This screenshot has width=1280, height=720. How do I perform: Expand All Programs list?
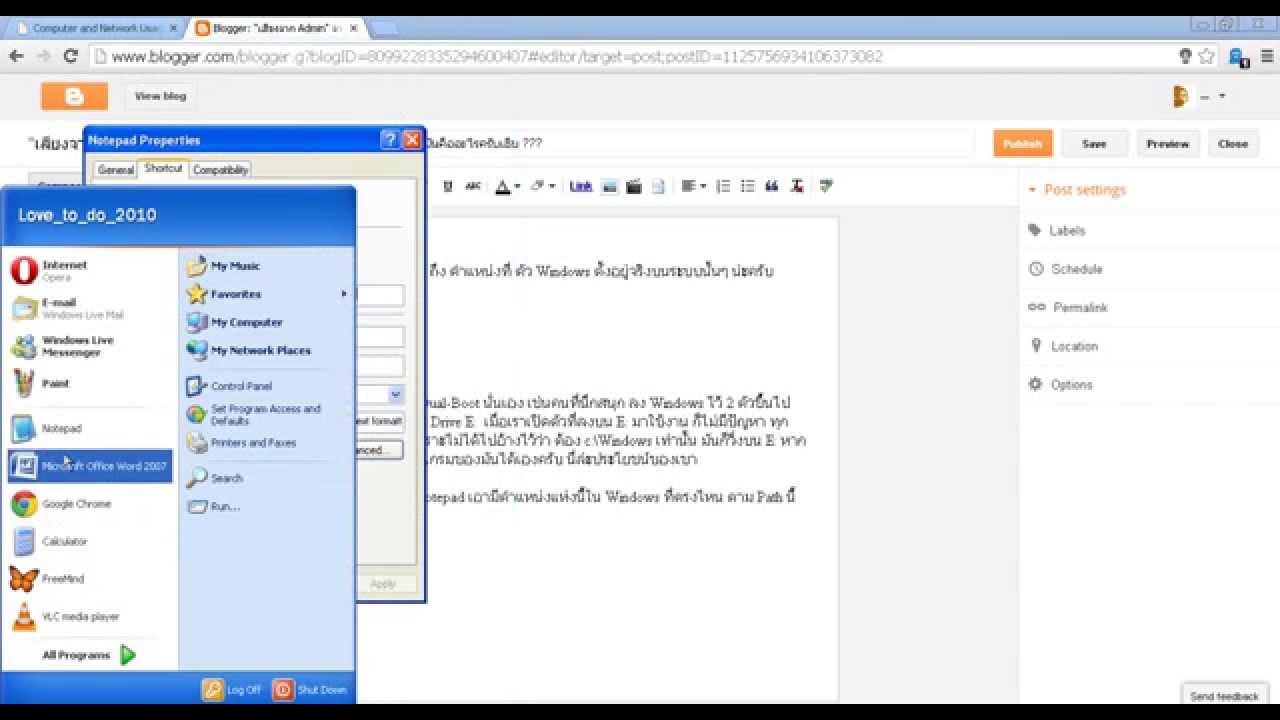[90, 655]
